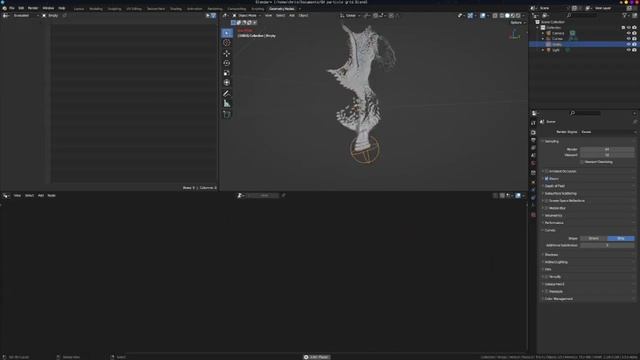Open the Render Engine dropdown
The width and height of the screenshot is (640, 360).
point(607,132)
